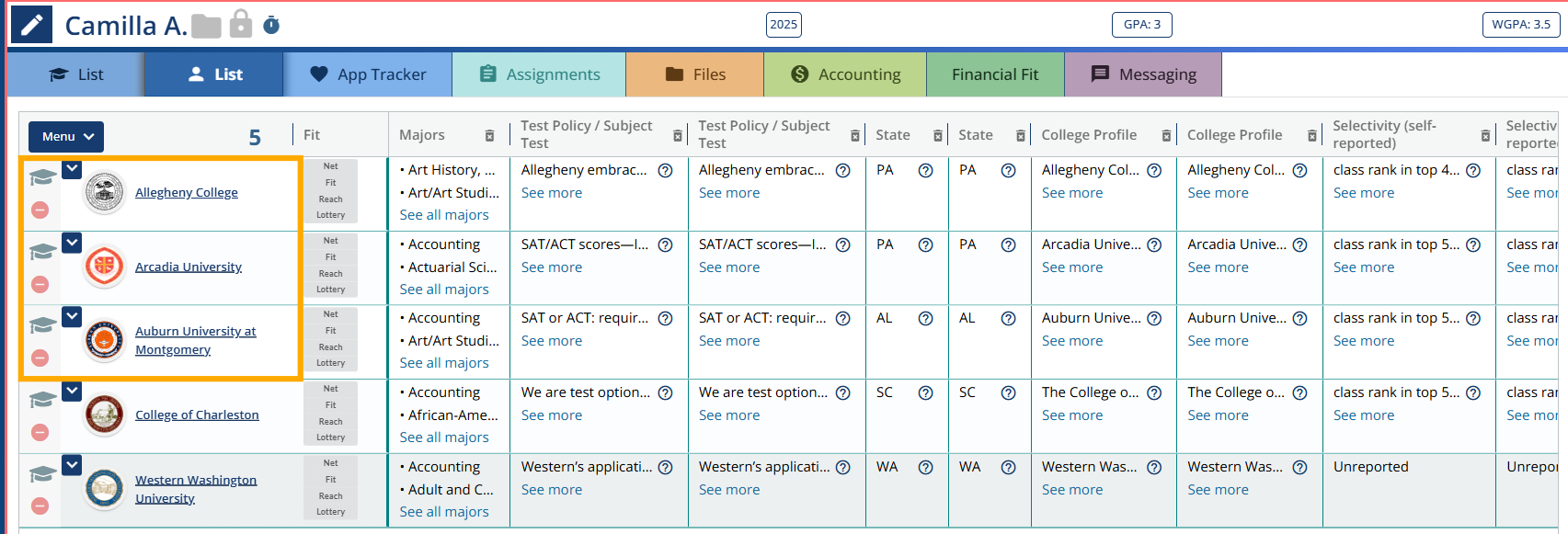
Task: Open the folder icon next to student name
Action: (x=207, y=26)
